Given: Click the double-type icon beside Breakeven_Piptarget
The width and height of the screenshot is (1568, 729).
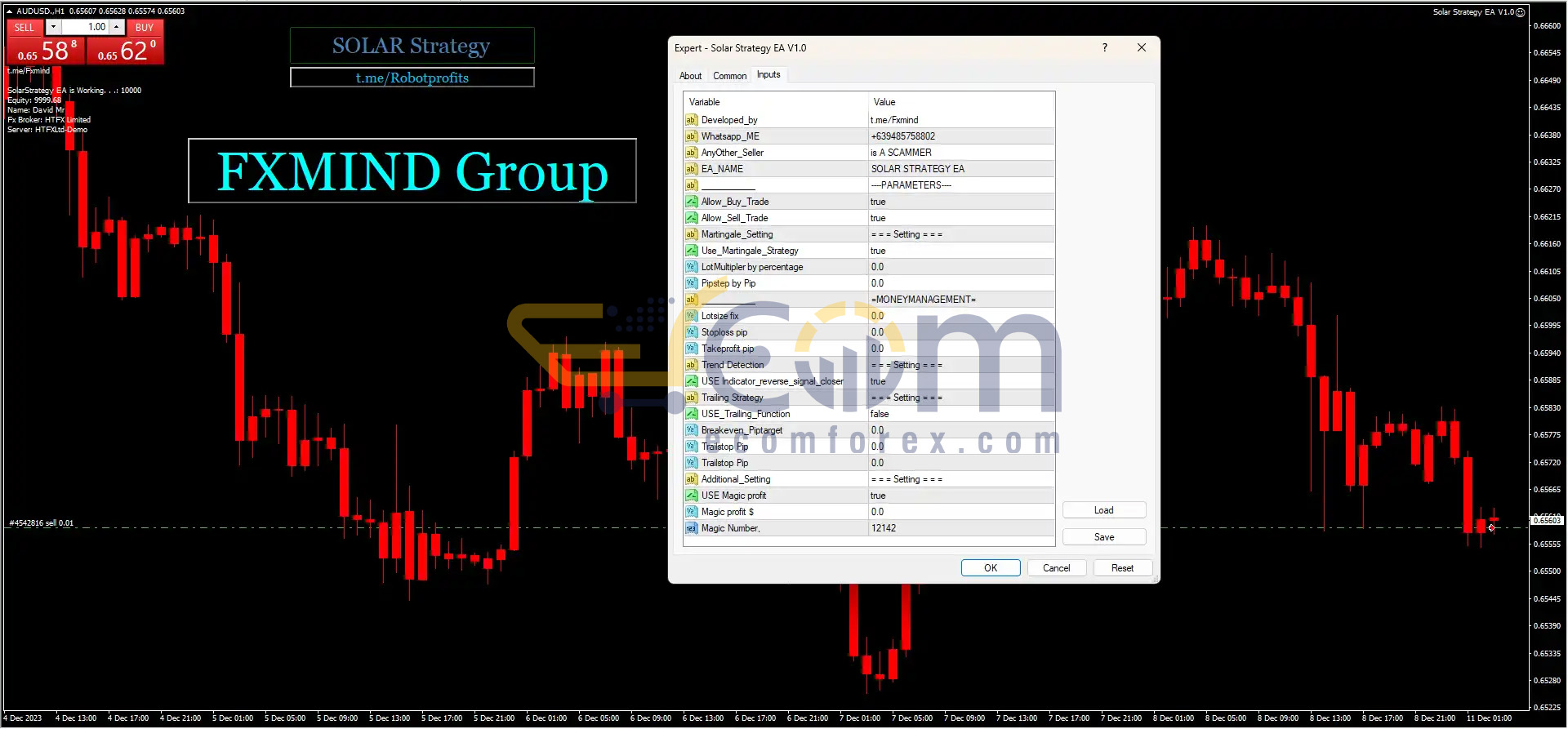Looking at the screenshot, I should click(691, 430).
